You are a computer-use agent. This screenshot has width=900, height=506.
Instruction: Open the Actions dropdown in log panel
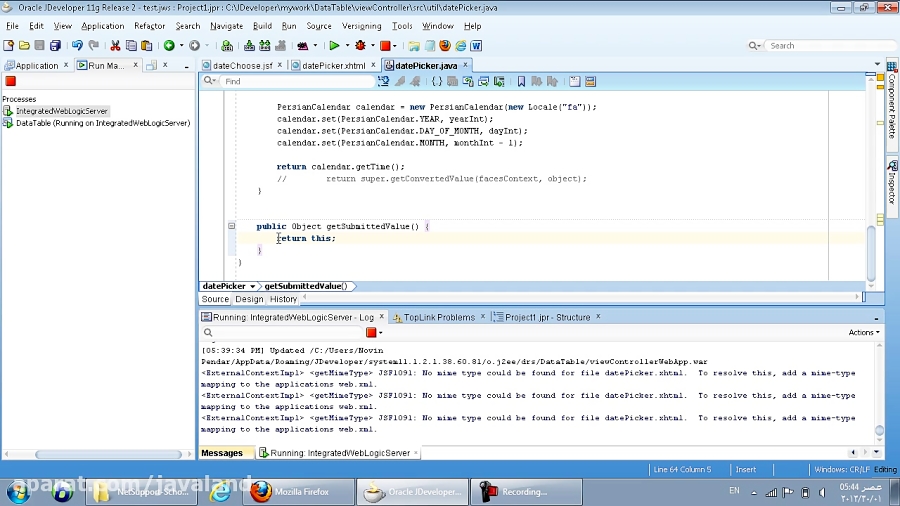click(864, 332)
